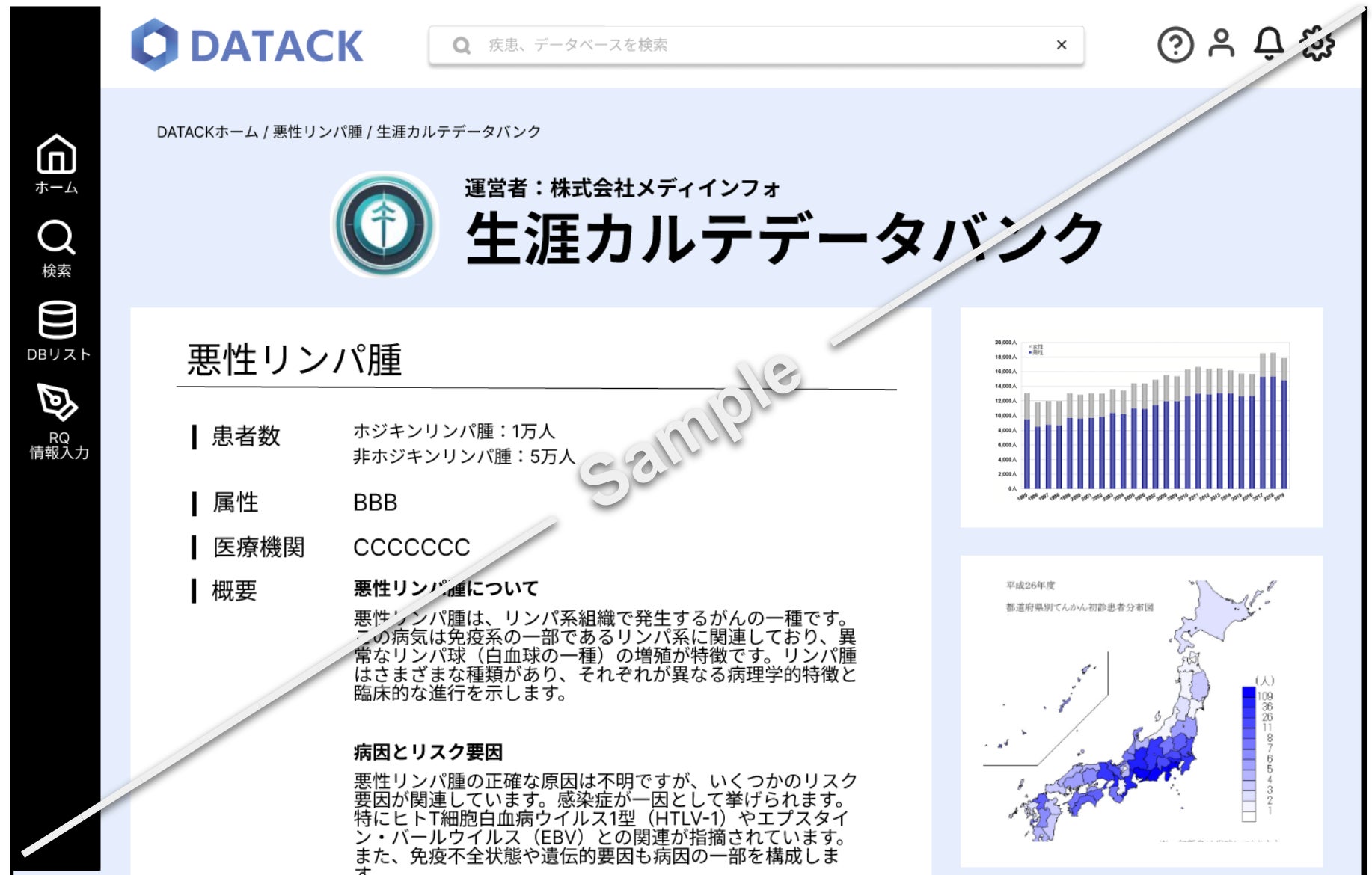The image size is (1372, 875).
Task: Select the ホーム label in sidebar
Action: tap(56, 187)
